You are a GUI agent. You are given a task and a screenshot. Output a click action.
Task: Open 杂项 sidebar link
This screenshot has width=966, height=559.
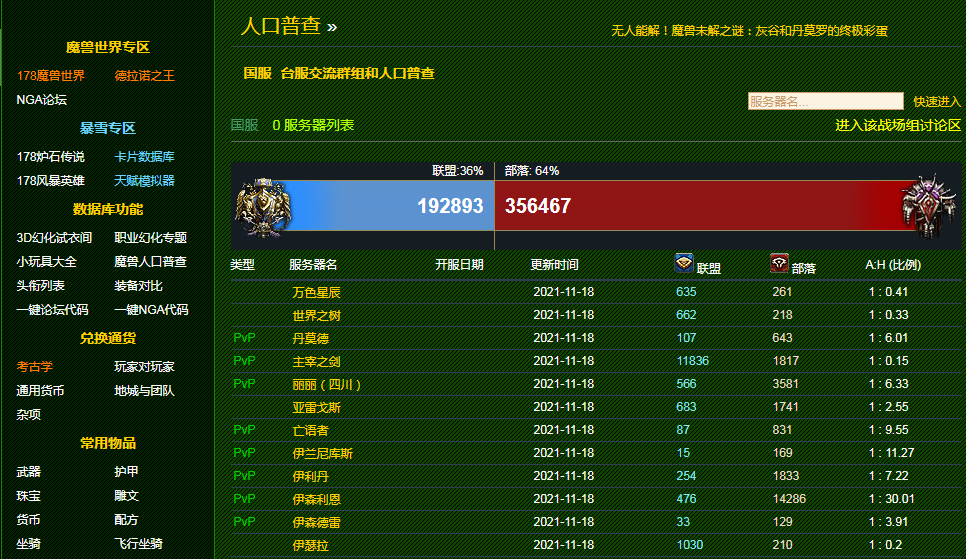click(28, 415)
